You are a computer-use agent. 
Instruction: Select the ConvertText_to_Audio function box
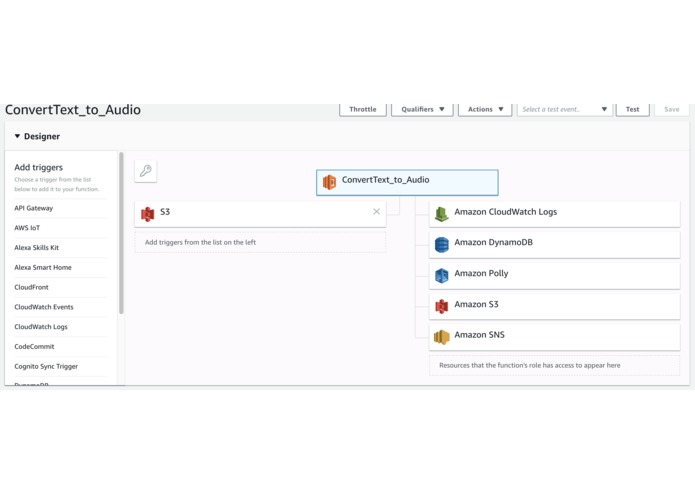click(x=407, y=183)
